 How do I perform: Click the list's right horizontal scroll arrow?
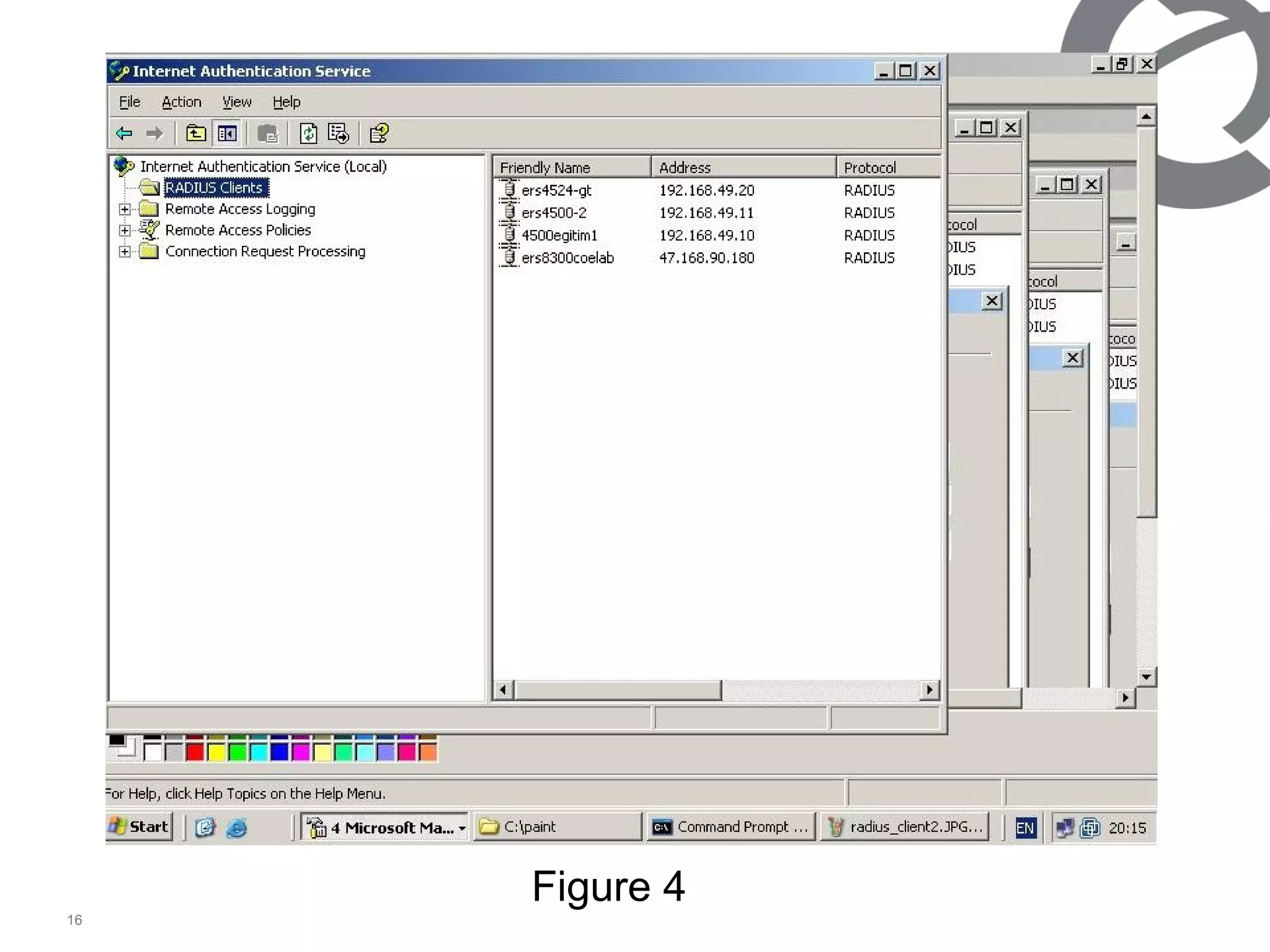click(x=929, y=690)
